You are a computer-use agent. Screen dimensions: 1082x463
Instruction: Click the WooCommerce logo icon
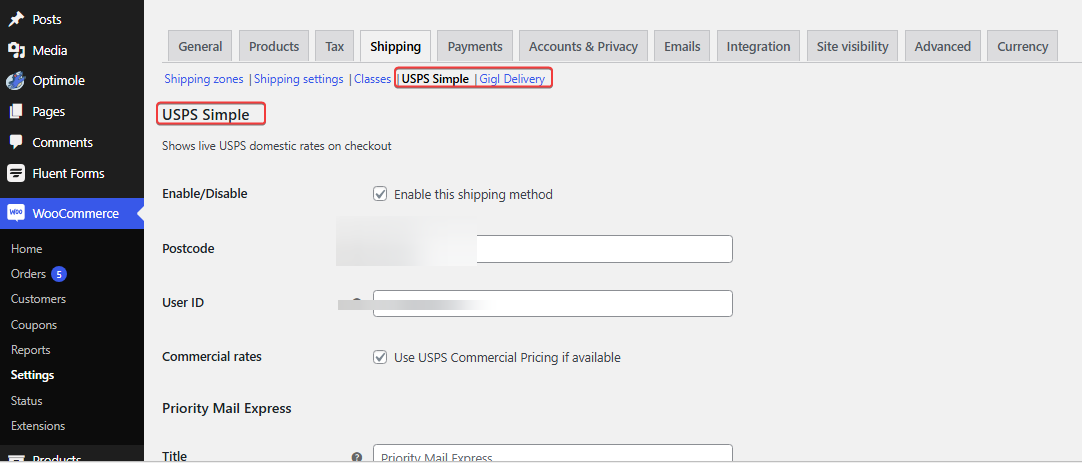15,213
